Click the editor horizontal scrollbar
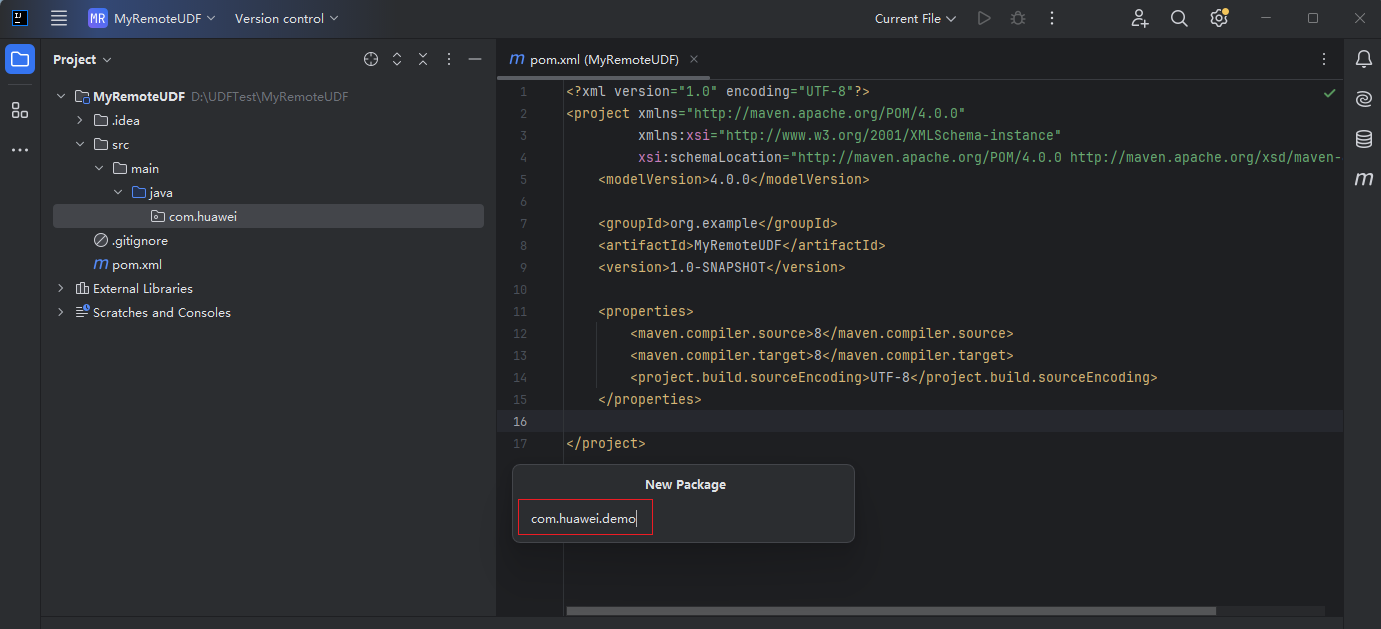This screenshot has height=629, width=1381. click(x=891, y=610)
